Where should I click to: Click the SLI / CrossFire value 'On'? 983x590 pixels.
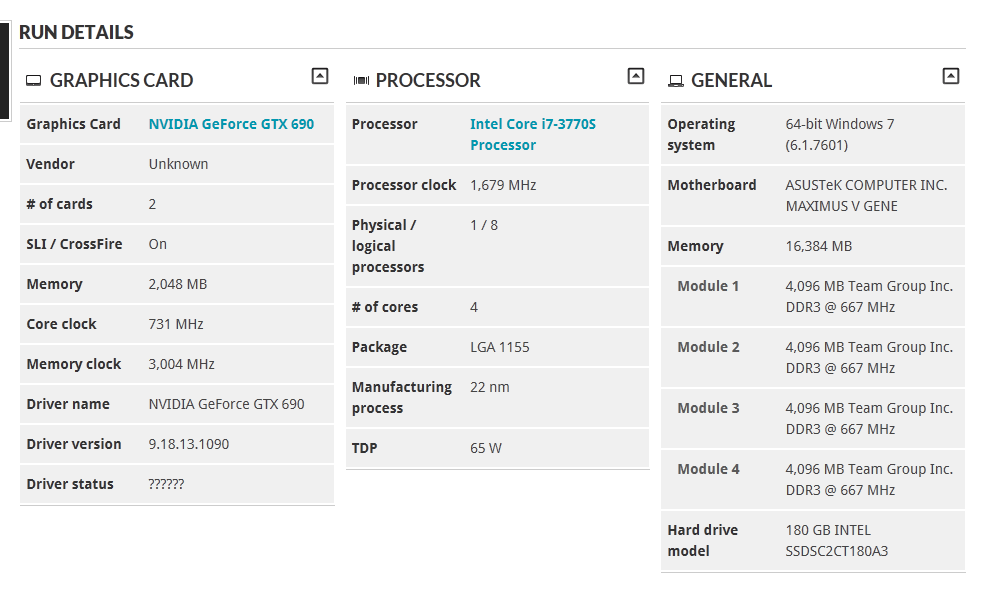click(x=157, y=245)
